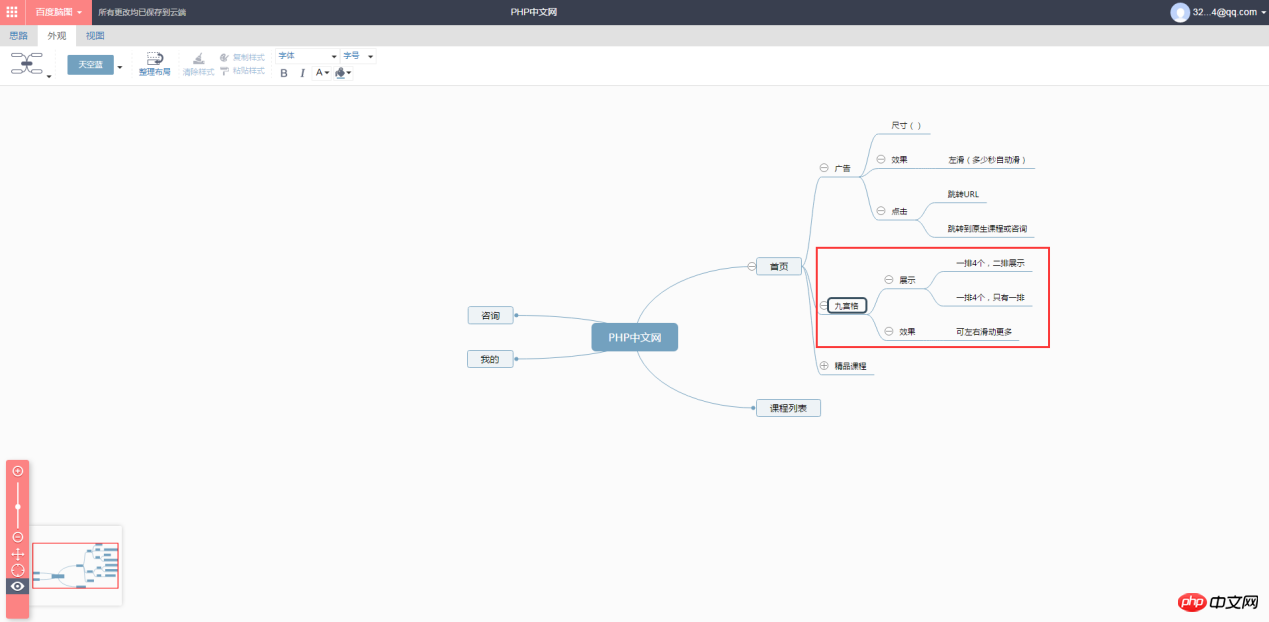Open the 字号 font size dropdown
This screenshot has width=1269, height=622.
(x=358, y=56)
